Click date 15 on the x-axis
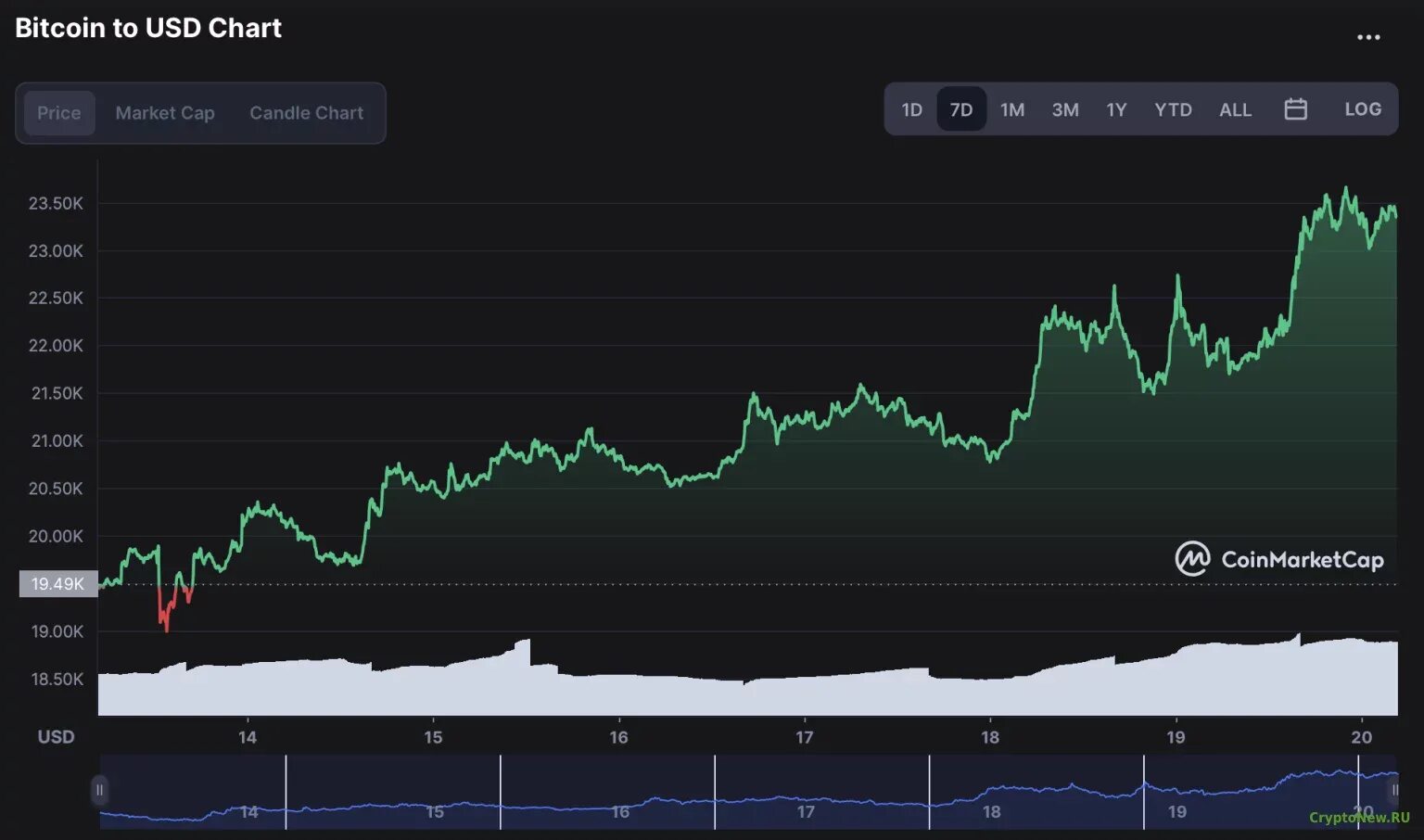 433,737
